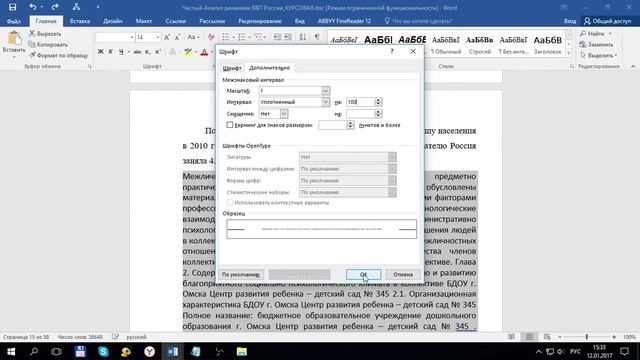Click По умолчанию button in dialog
This screenshot has height=360, width=640.
tap(241, 275)
